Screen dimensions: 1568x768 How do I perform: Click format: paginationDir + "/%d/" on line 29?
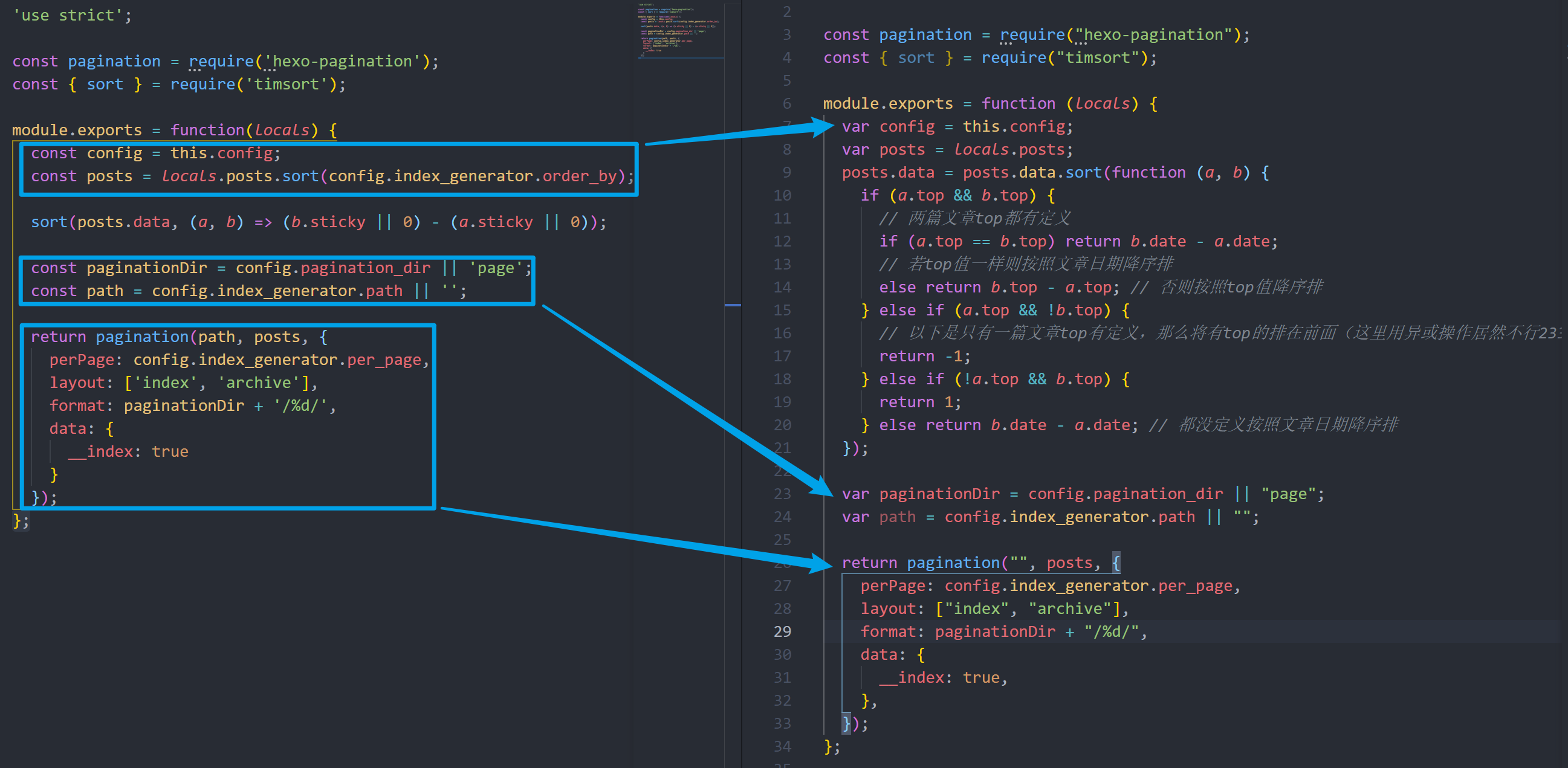coord(1004,632)
